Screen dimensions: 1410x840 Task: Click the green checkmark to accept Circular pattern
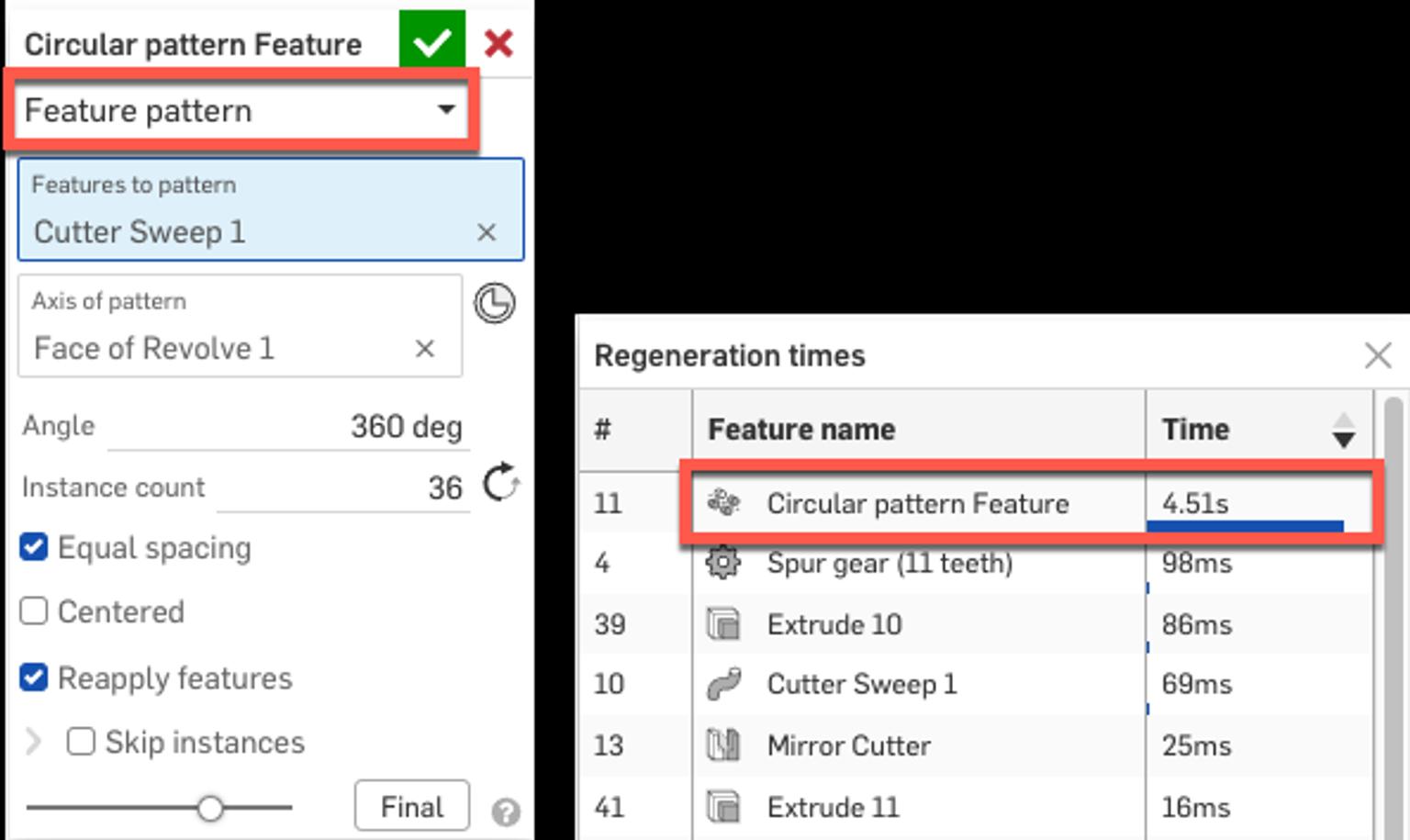433,40
